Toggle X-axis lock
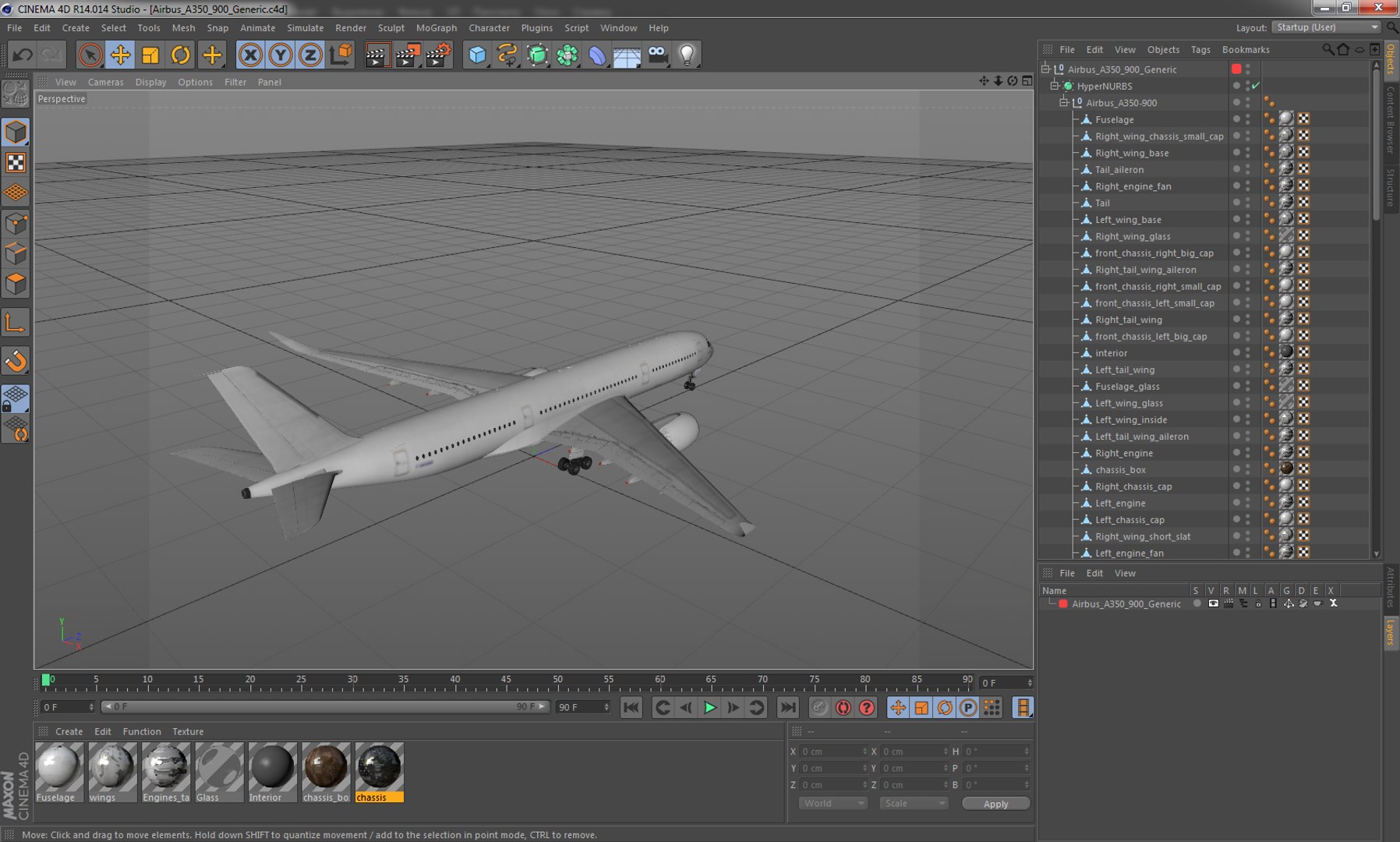This screenshot has height=842, width=1400. 250,55
